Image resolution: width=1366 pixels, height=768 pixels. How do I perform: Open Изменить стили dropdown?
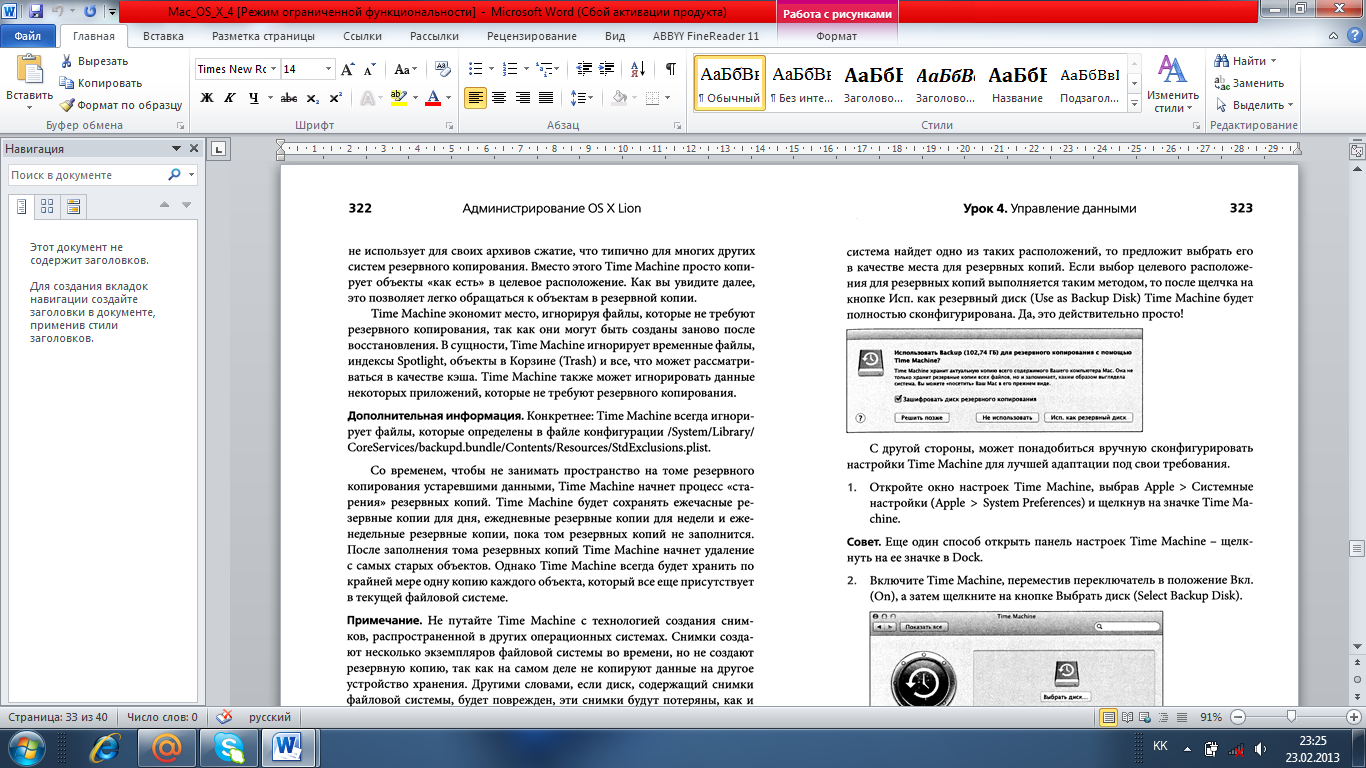coord(1173,84)
